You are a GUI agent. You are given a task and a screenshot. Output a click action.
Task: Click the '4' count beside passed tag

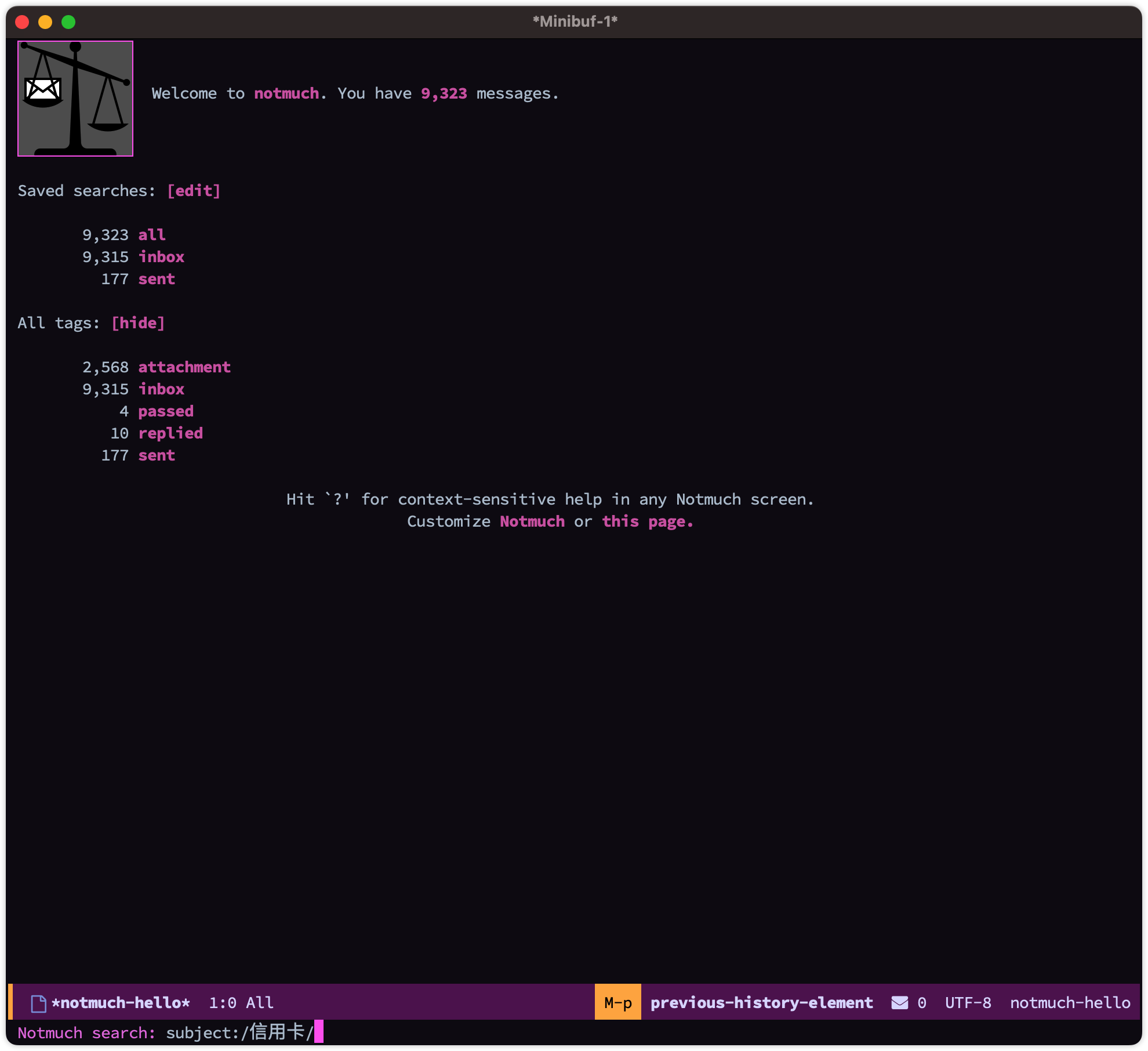pyautogui.click(x=124, y=411)
